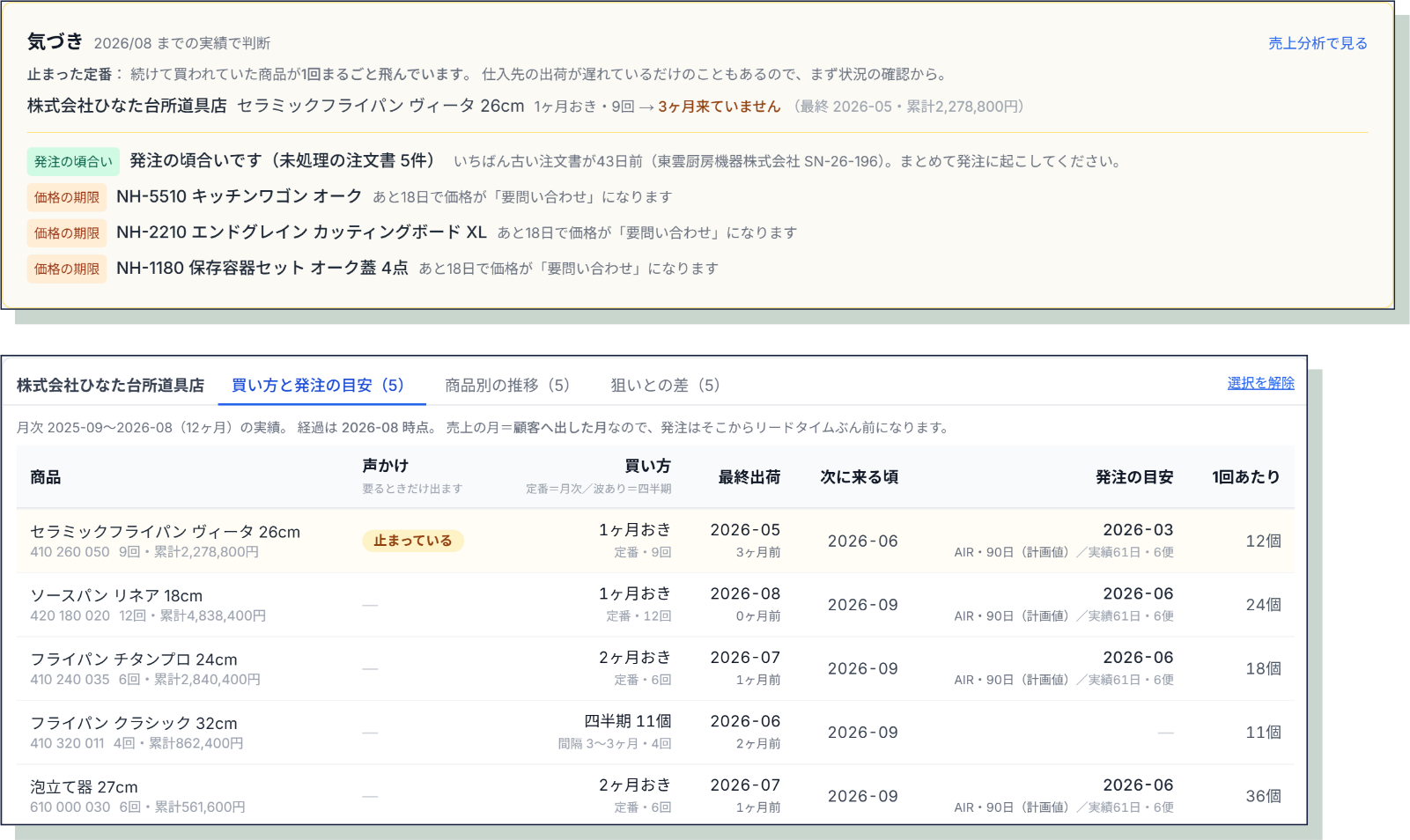Viewport: 1410px width, 840px height.
Task: Click 2026-06 next arrival for セラミックフライパン
Action: click(x=862, y=542)
